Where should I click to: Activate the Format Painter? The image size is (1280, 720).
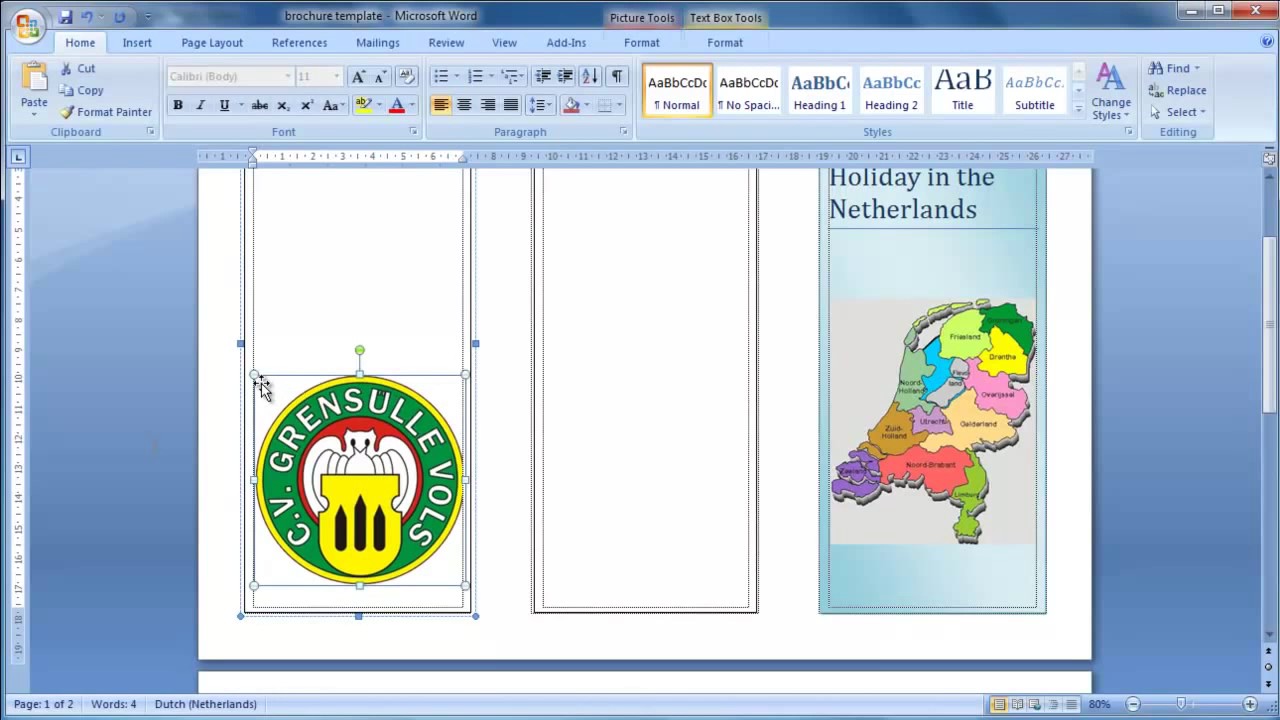(105, 112)
